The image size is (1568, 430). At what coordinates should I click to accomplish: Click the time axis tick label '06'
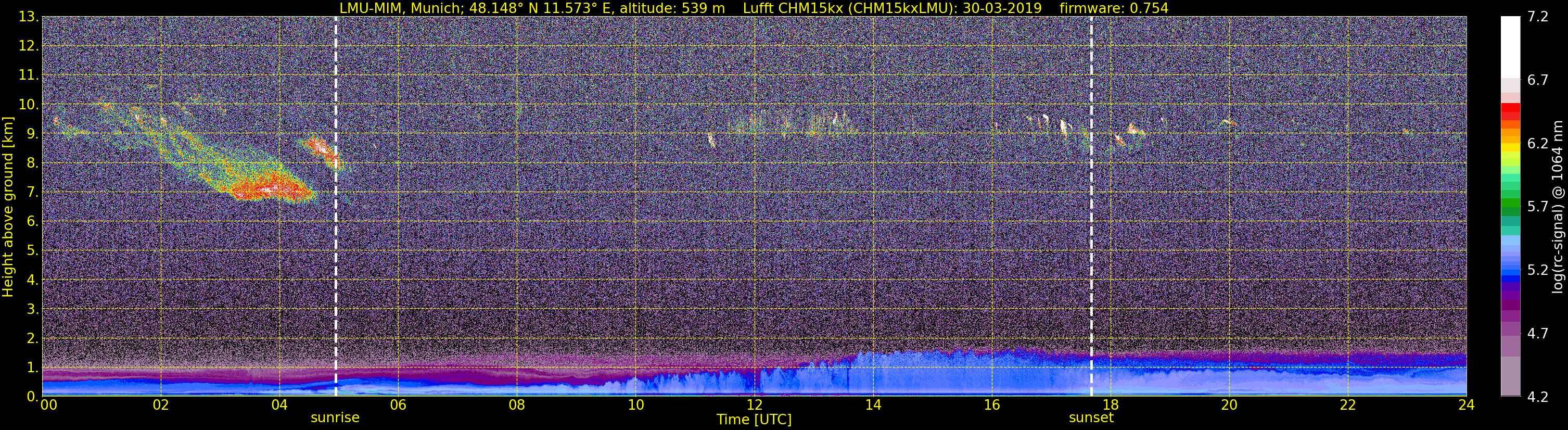[398, 405]
